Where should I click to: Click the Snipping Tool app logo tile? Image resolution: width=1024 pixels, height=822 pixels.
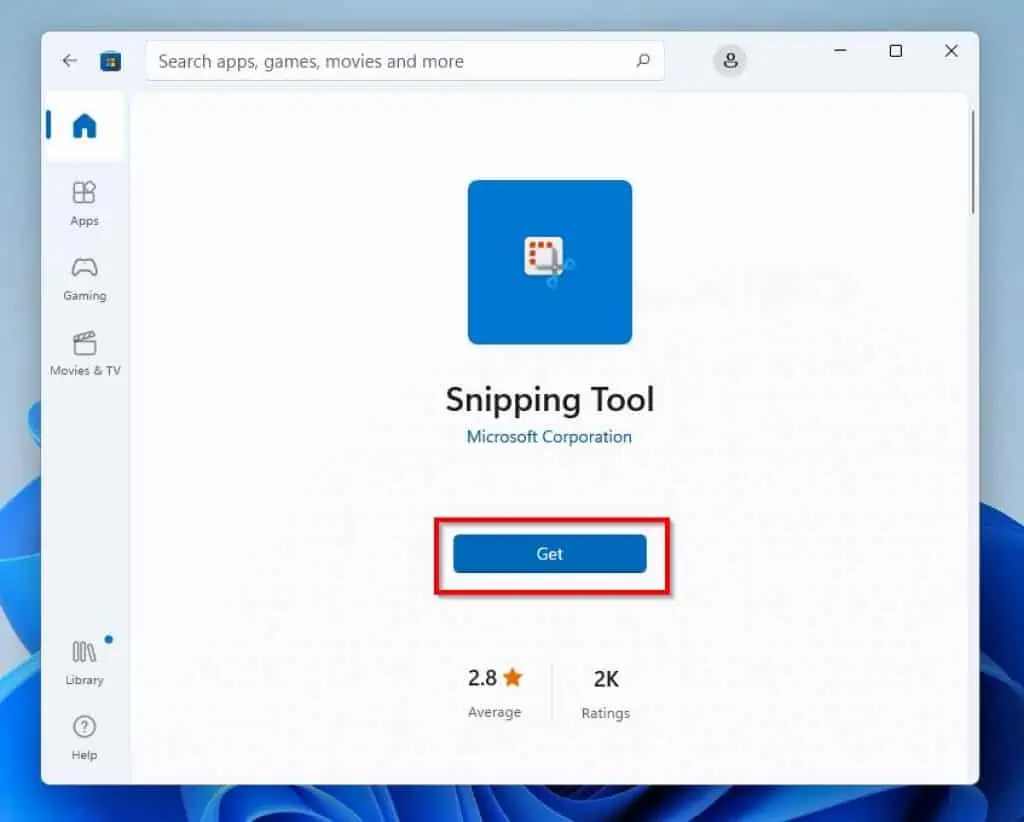(549, 262)
